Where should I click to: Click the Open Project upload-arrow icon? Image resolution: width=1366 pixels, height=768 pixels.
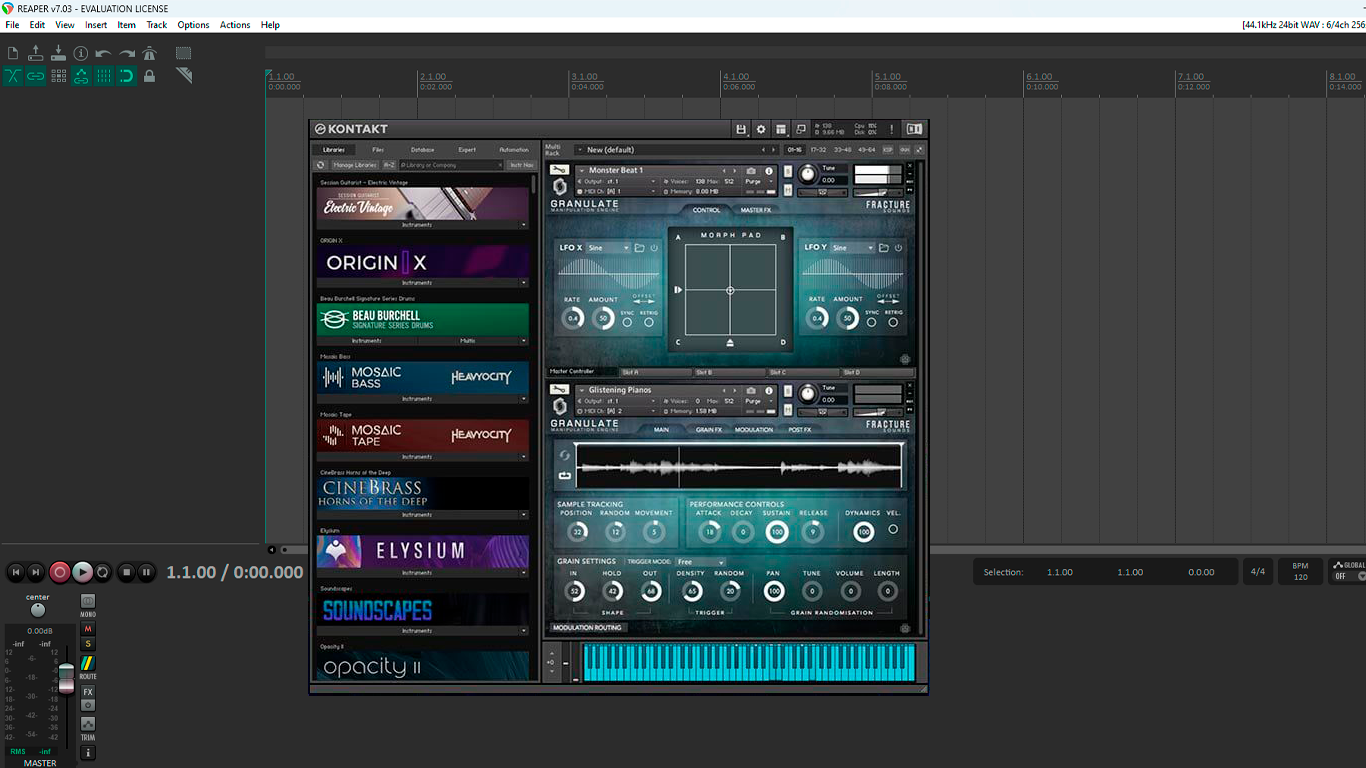[x=36, y=53]
